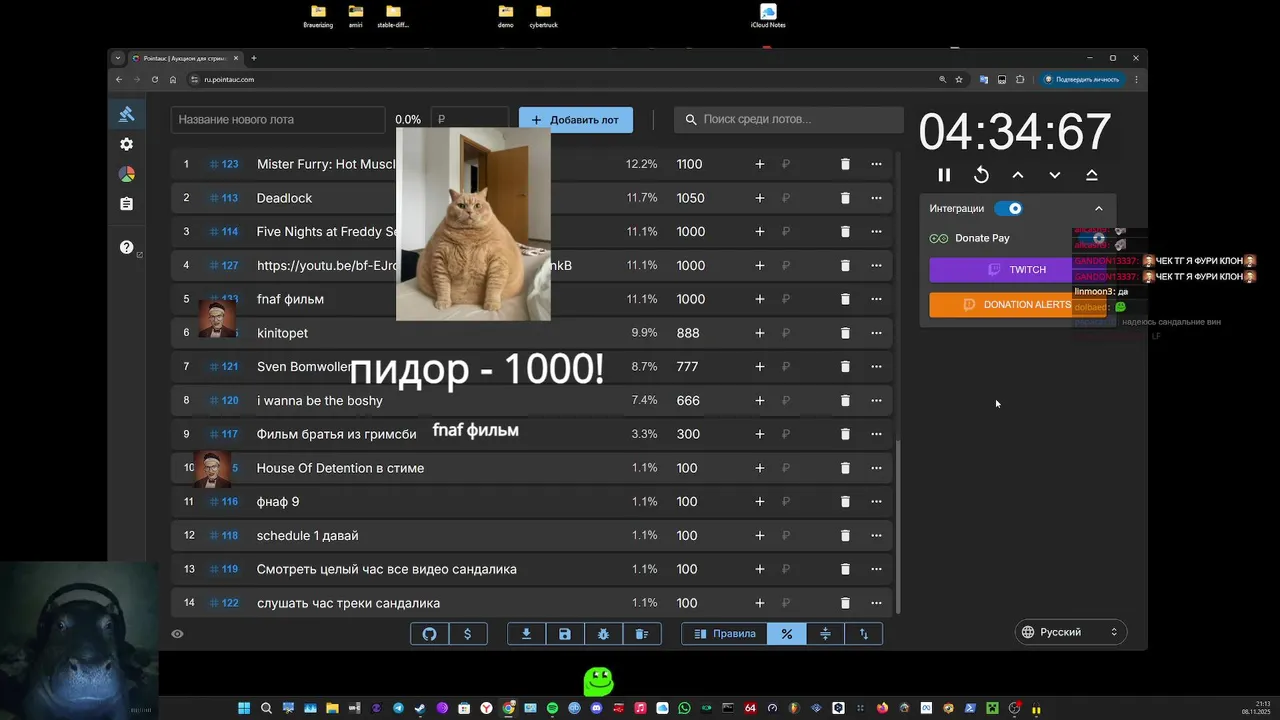Delete the Mister Furry lot
Image resolution: width=1280 pixels, height=720 pixels.
point(845,164)
